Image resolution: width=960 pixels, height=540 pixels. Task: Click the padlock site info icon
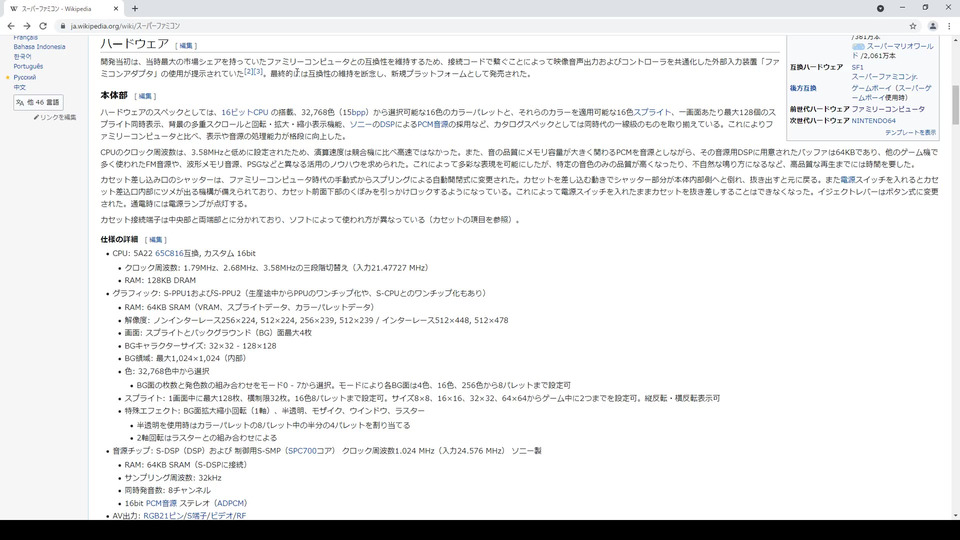(62, 26)
